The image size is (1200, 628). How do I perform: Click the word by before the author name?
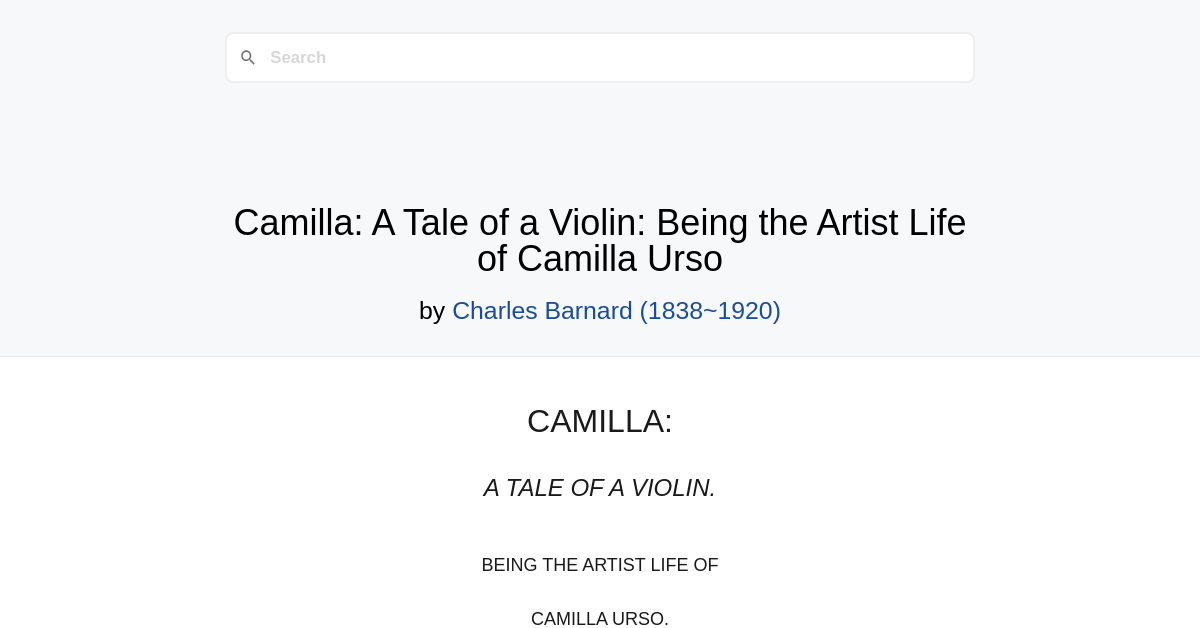(434, 310)
